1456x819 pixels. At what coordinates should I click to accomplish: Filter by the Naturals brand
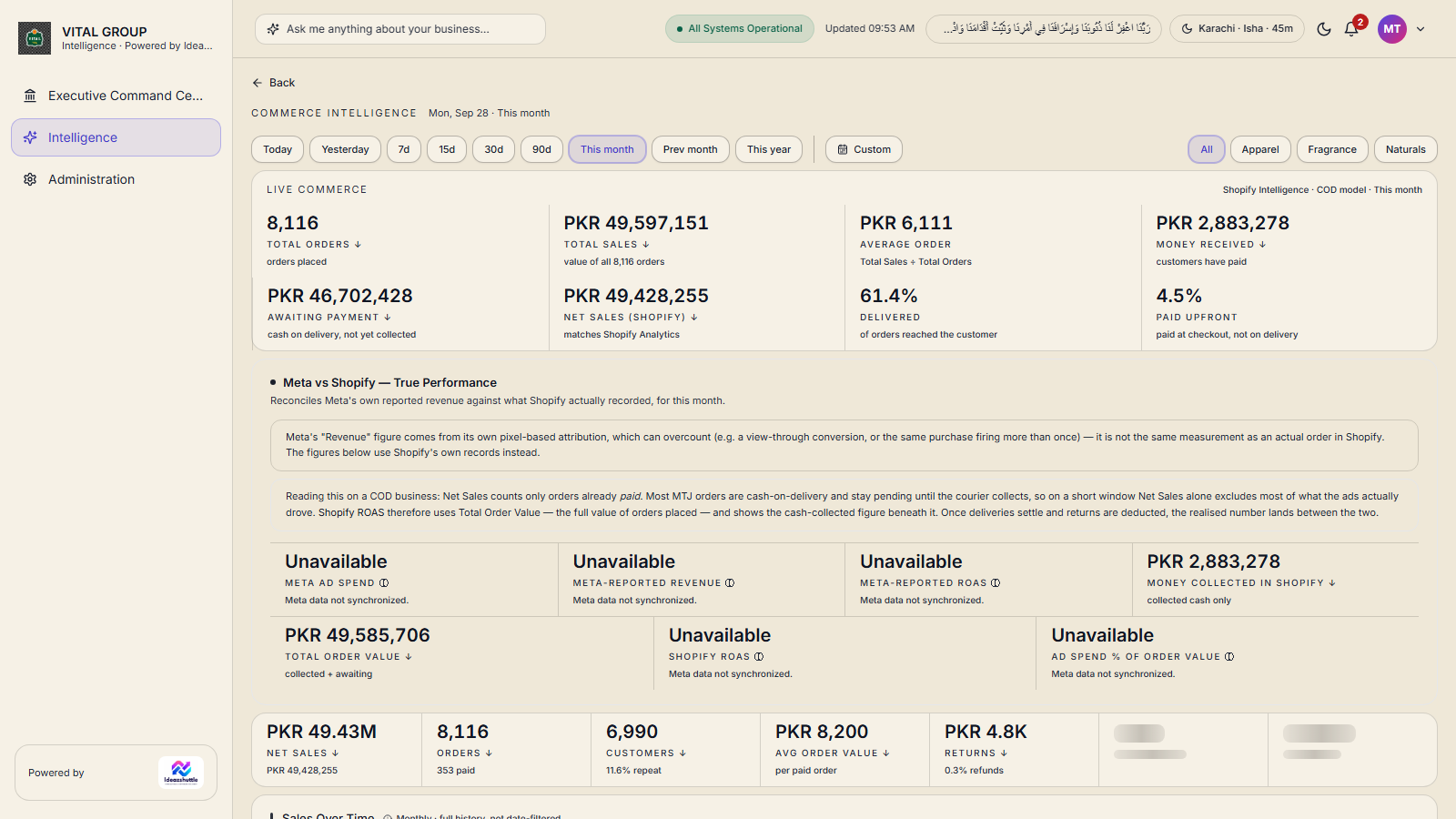click(1406, 149)
